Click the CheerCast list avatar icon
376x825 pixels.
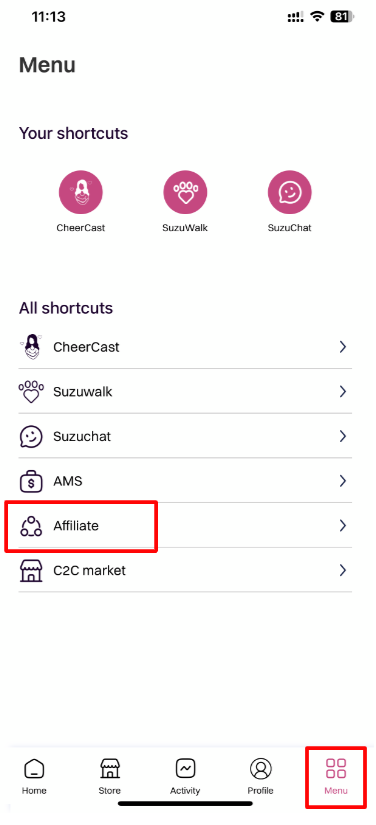pos(31,347)
